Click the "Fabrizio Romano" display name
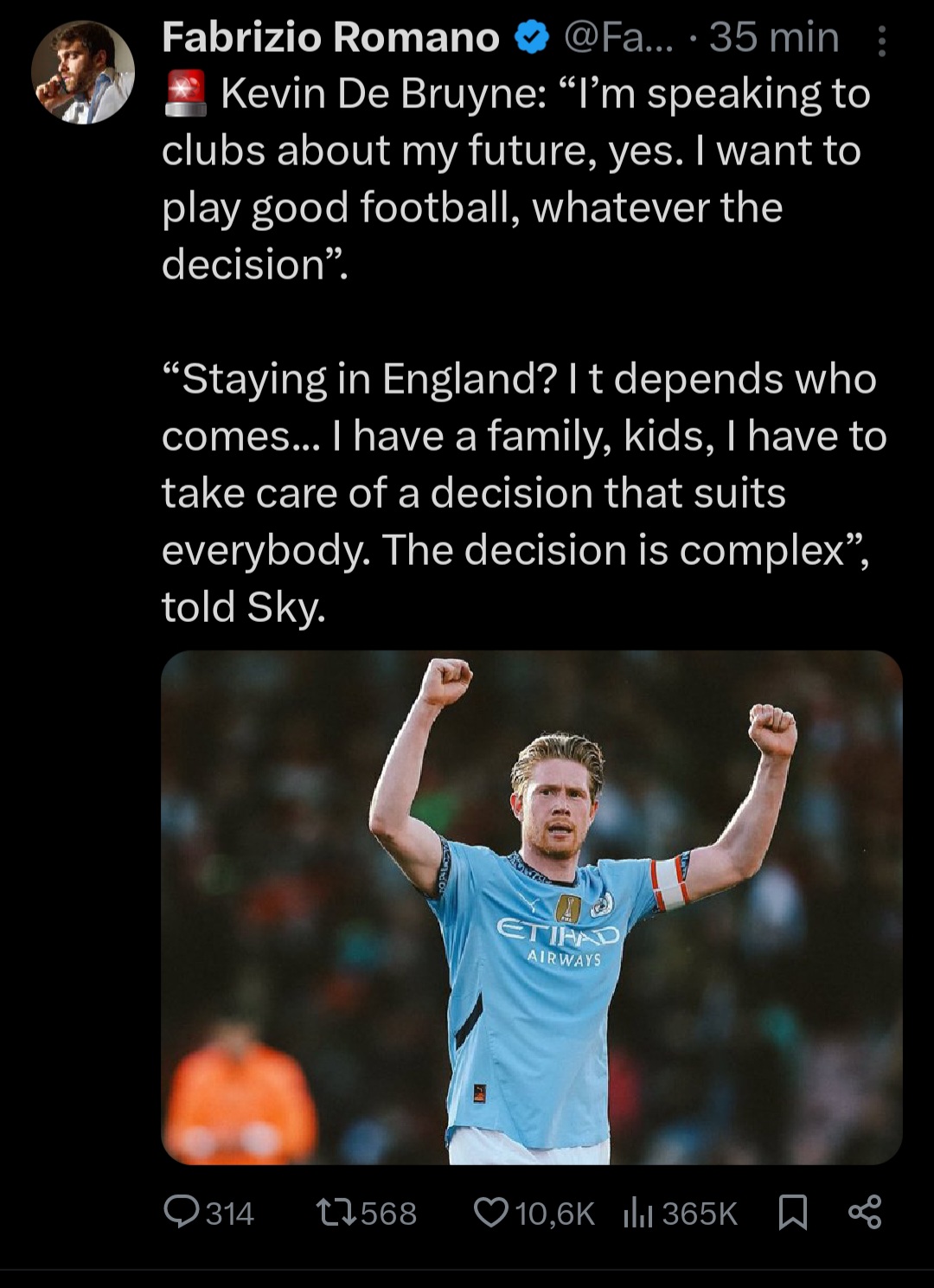 tap(330, 38)
